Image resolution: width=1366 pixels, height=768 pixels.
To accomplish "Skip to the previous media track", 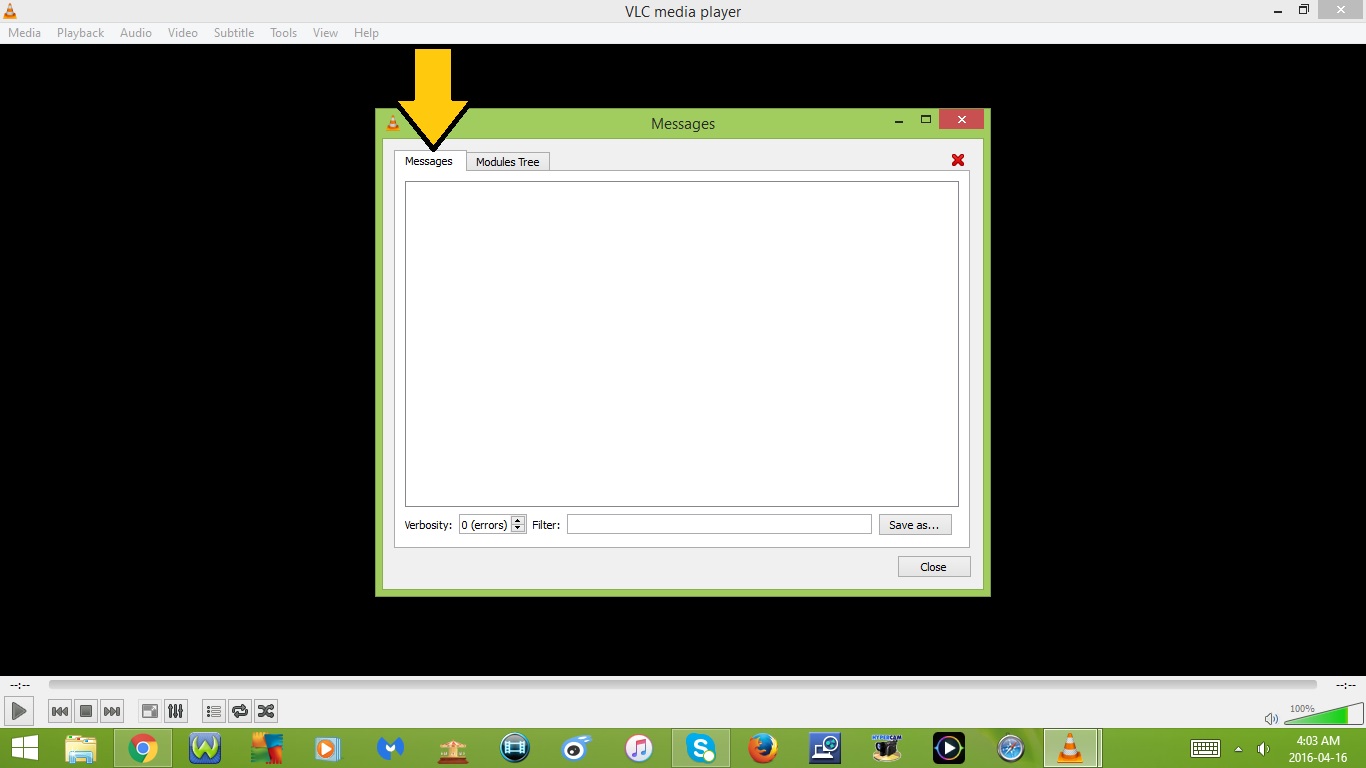I will (60, 711).
